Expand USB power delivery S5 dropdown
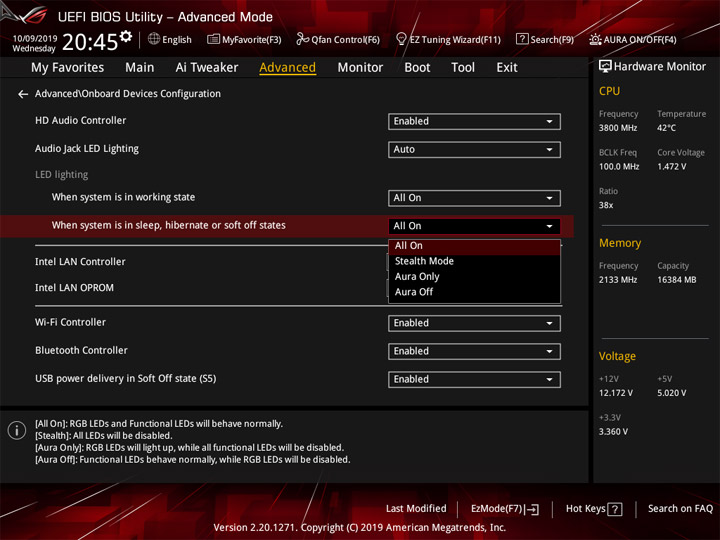This screenshot has height=540, width=720. click(x=474, y=379)
